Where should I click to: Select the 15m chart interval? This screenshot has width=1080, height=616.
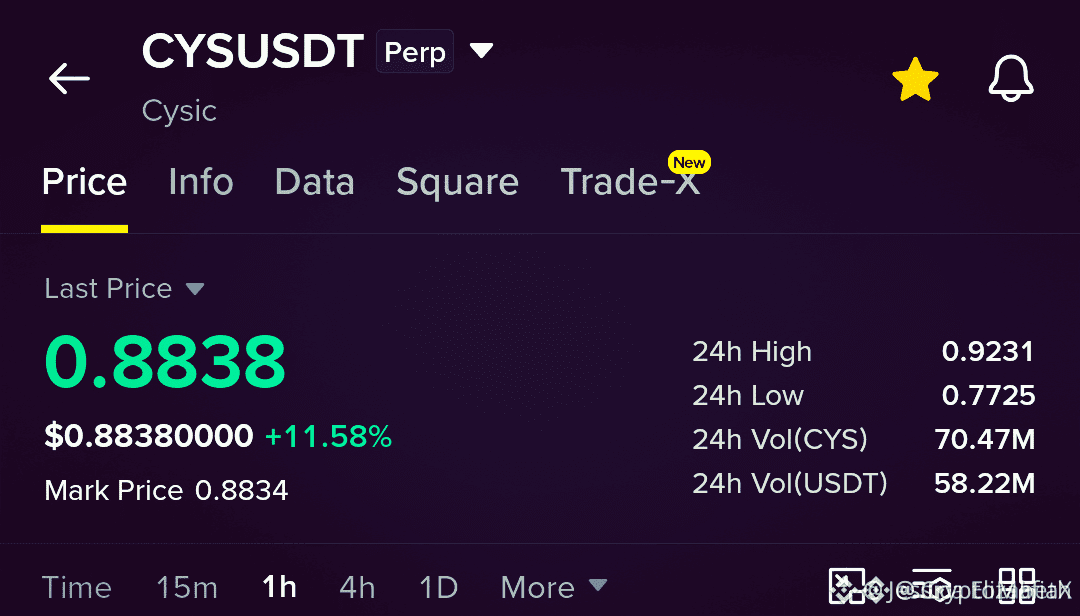click(187, 587)
